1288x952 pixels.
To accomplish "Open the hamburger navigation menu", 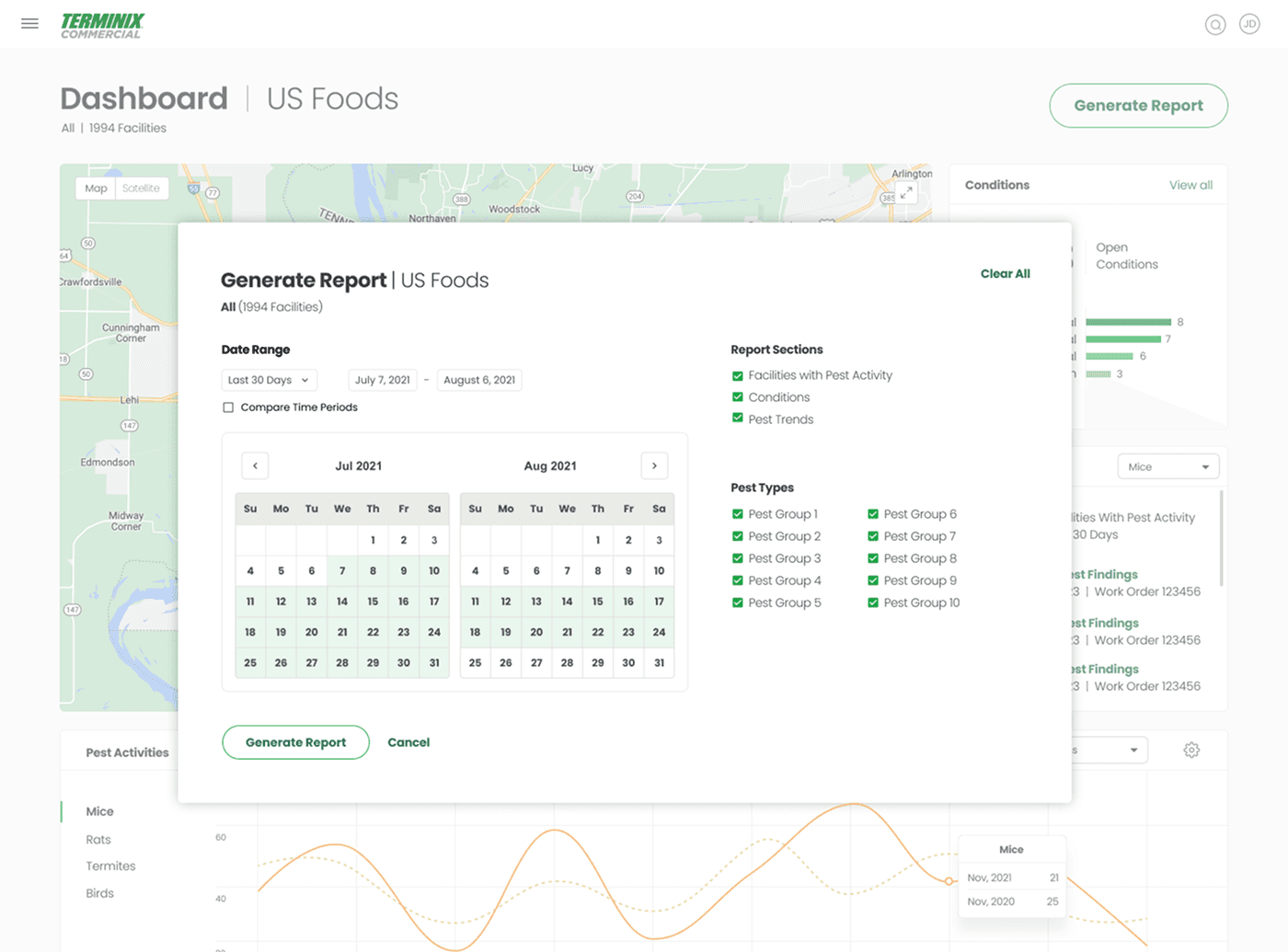I will [x=29, y=24].
